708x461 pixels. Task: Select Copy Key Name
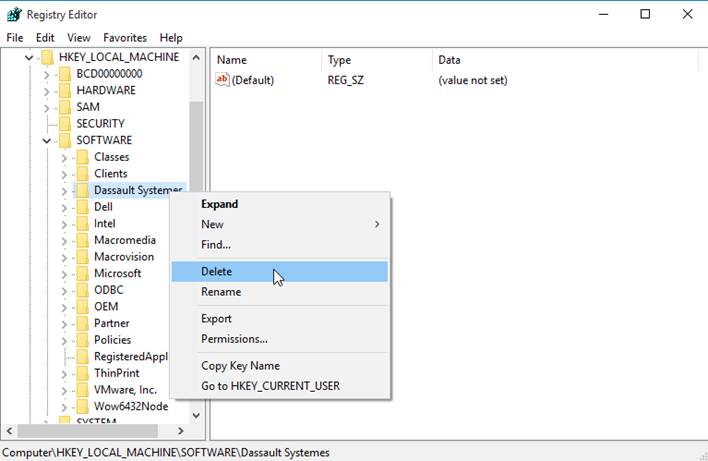point(279,365)
